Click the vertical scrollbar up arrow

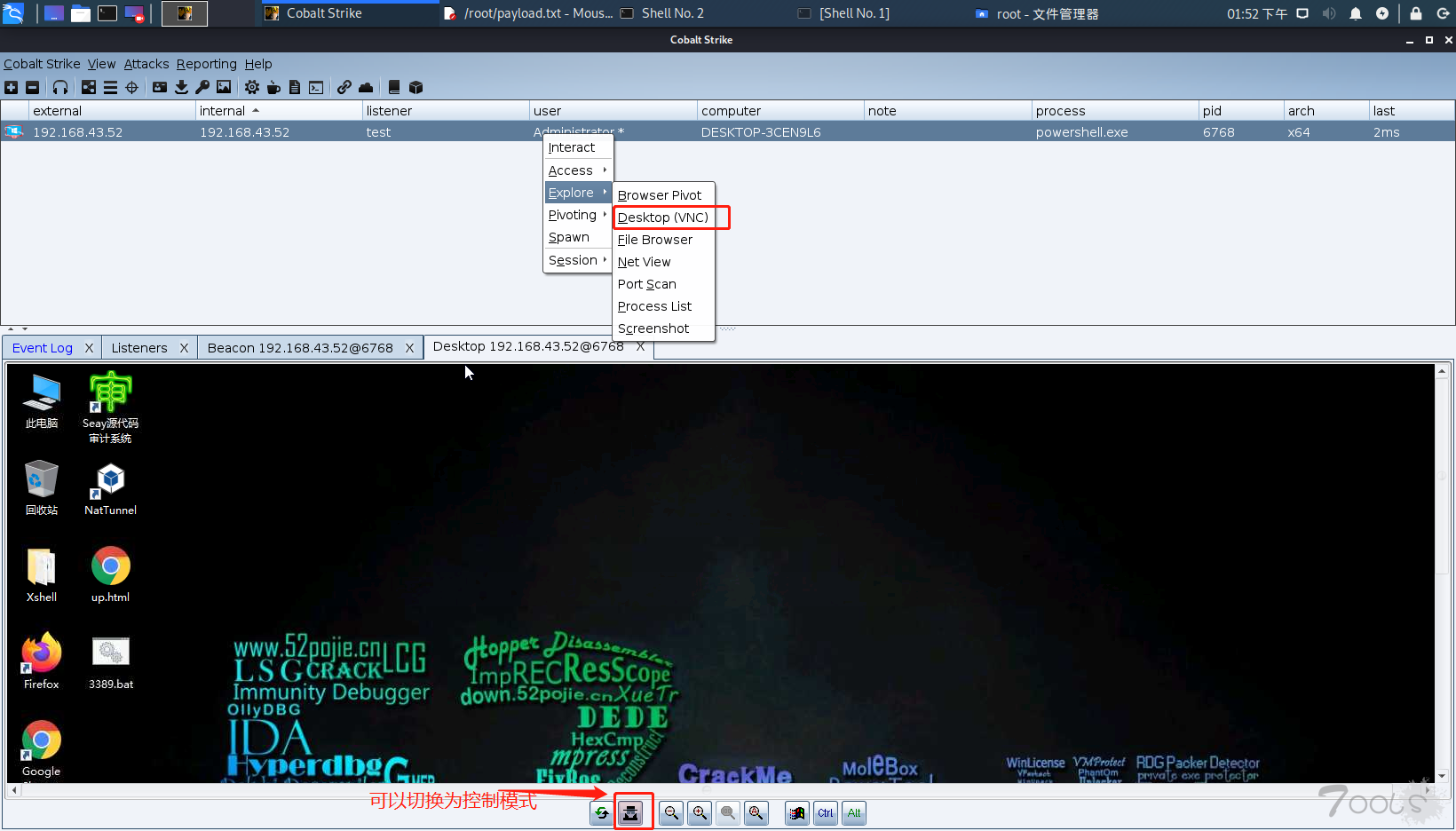pyautogui.click(x=1443, y=371)
